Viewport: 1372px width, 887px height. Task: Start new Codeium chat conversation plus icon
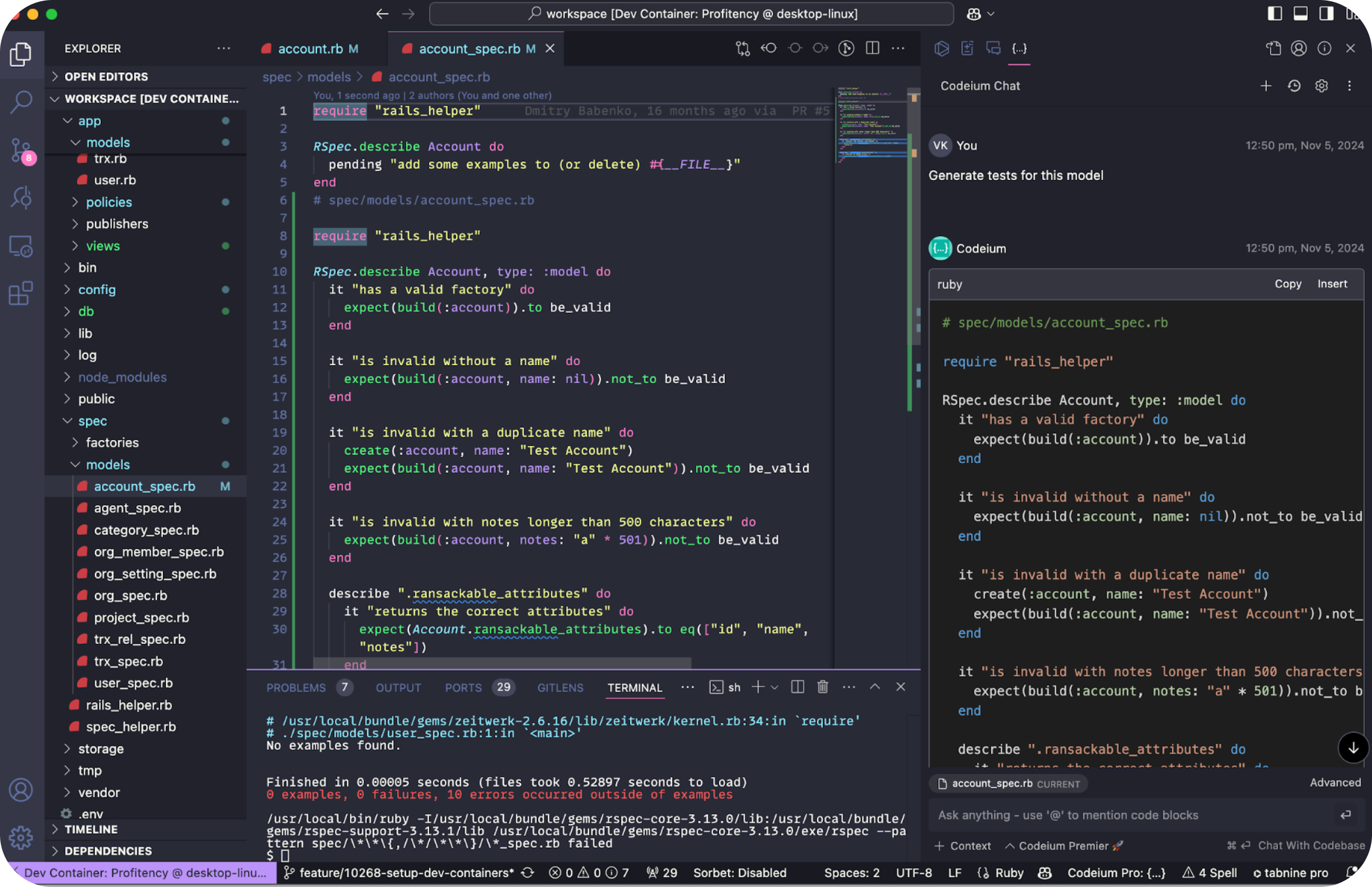tap(1265, 86)
